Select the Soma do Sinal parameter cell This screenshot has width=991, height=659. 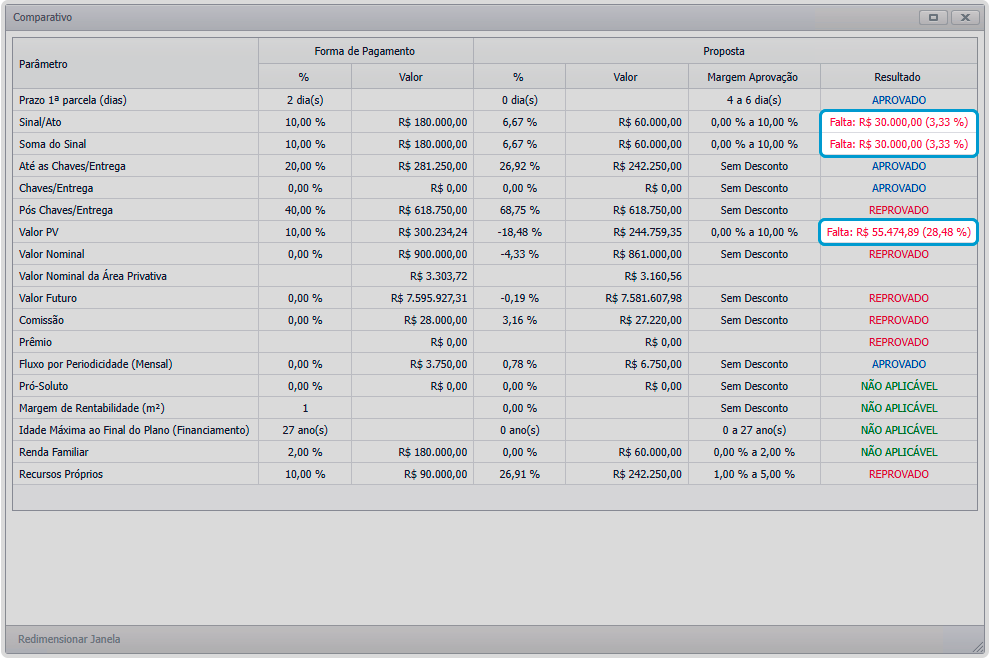coord(135,144)
